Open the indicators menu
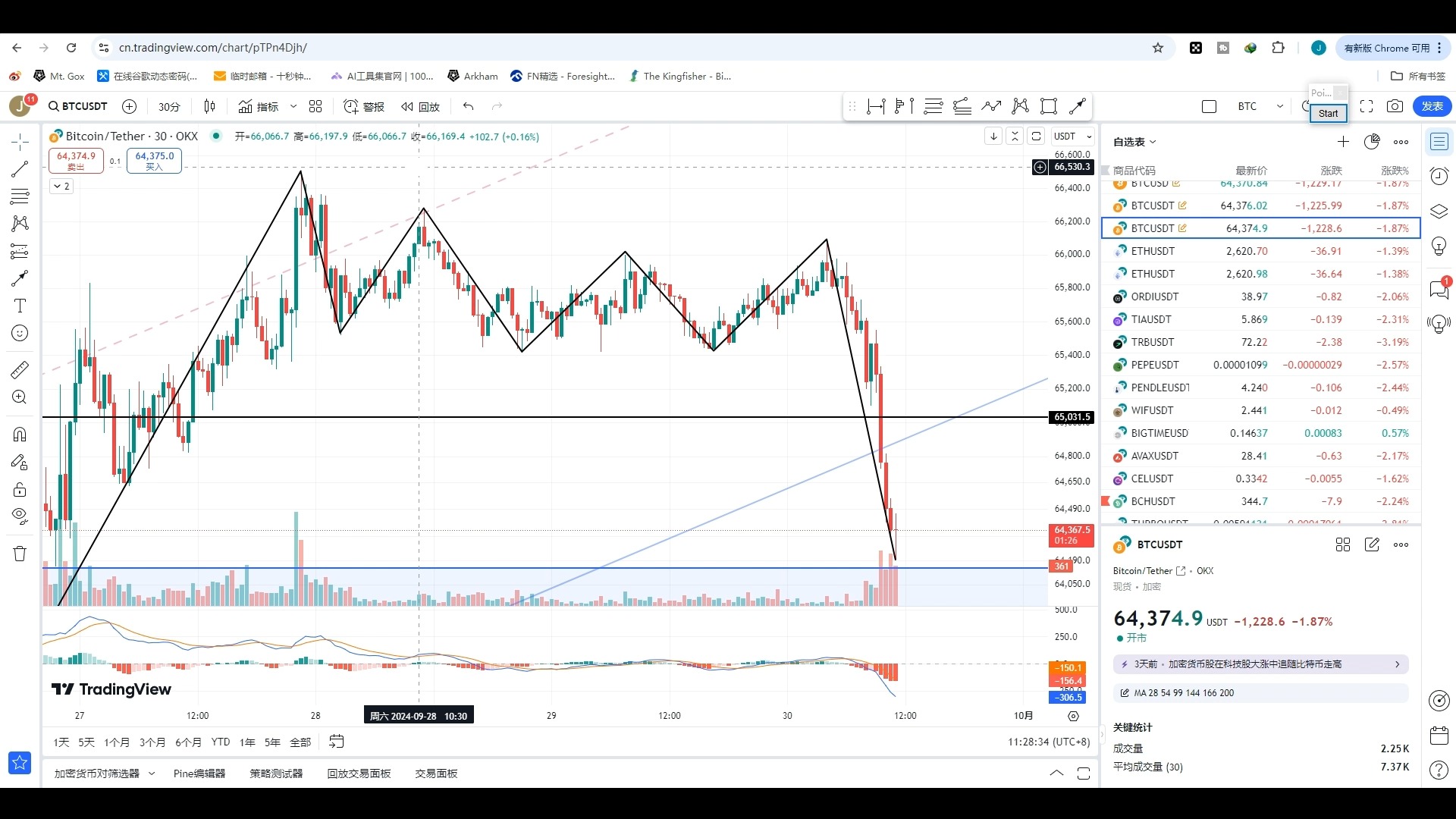The height and width of the screenshot is (819, 1456). [x=259, y=107]
